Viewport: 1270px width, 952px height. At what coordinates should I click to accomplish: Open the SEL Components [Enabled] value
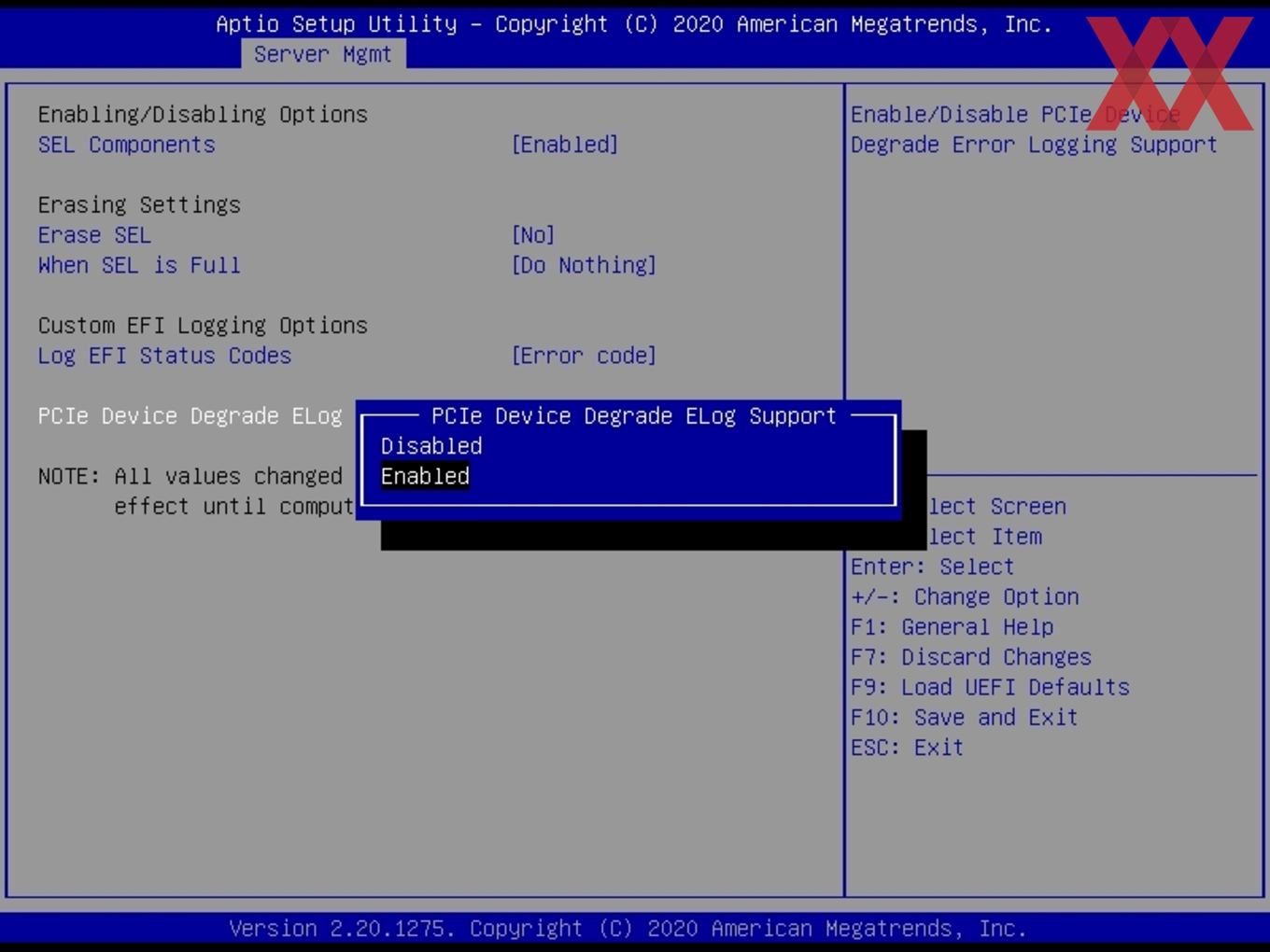click(565, 145)
